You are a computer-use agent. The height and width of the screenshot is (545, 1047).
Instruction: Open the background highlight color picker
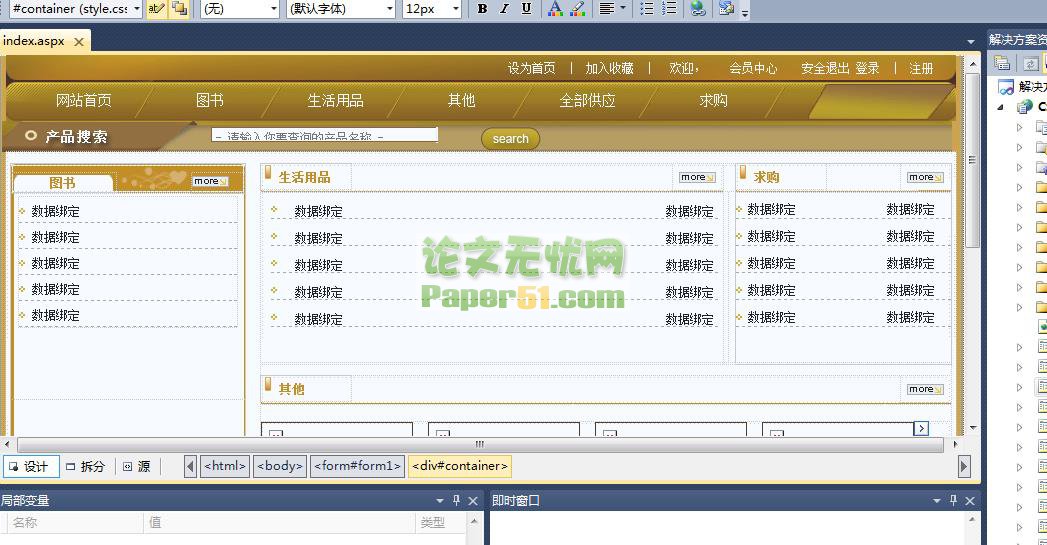(x=578, y=9)
